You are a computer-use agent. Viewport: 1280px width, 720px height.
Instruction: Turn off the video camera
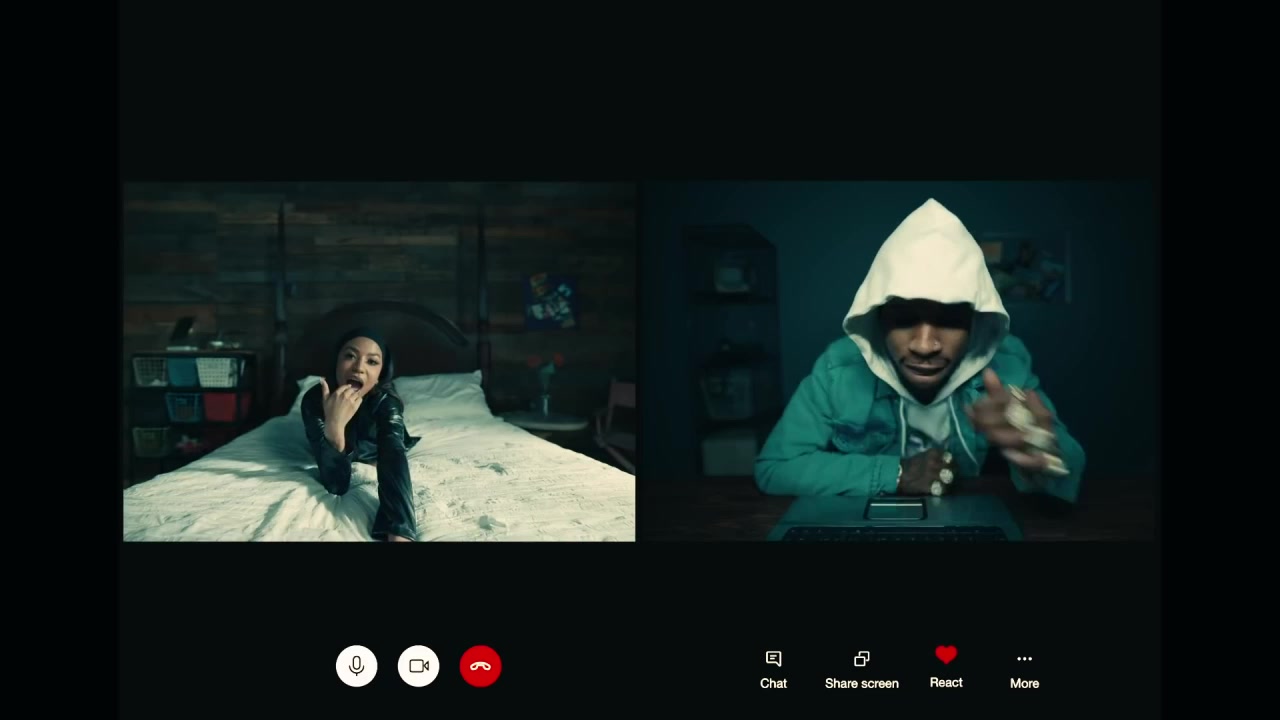pos(418,666)
